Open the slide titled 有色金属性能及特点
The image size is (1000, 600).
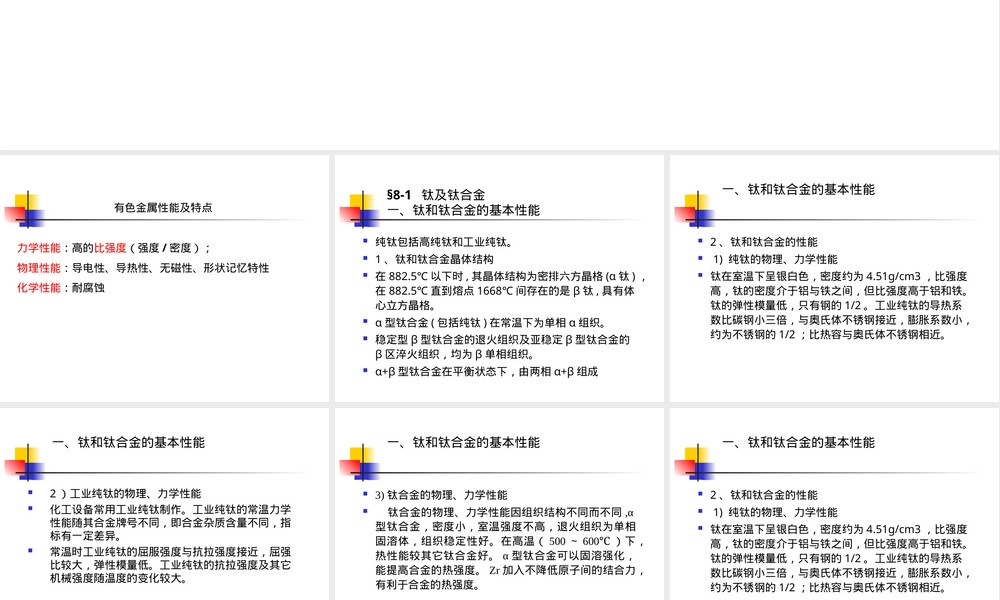pyautogui.click(x=165, y=278)
